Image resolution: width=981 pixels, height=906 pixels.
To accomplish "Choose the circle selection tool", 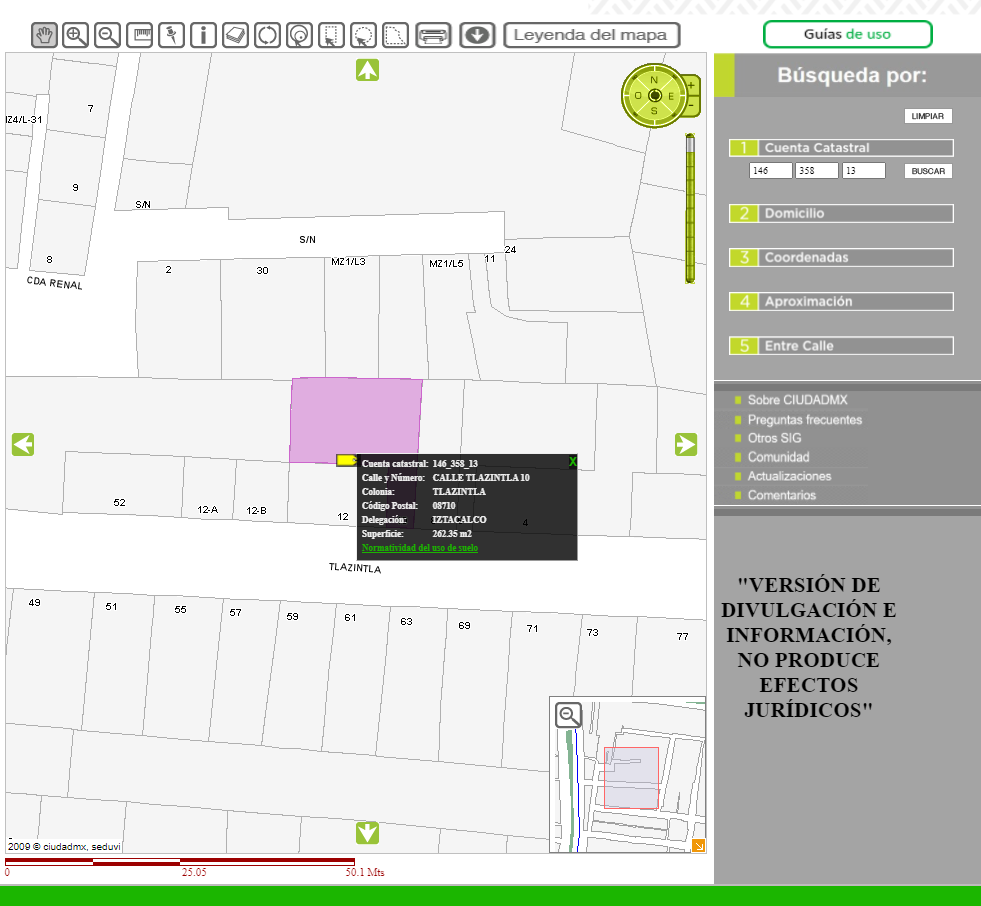I will (363, 35).
